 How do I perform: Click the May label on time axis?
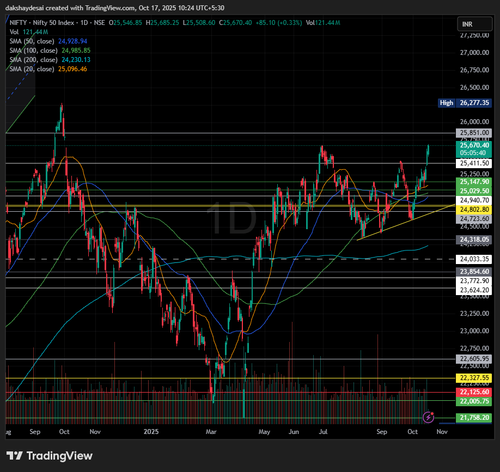(264, 432)
